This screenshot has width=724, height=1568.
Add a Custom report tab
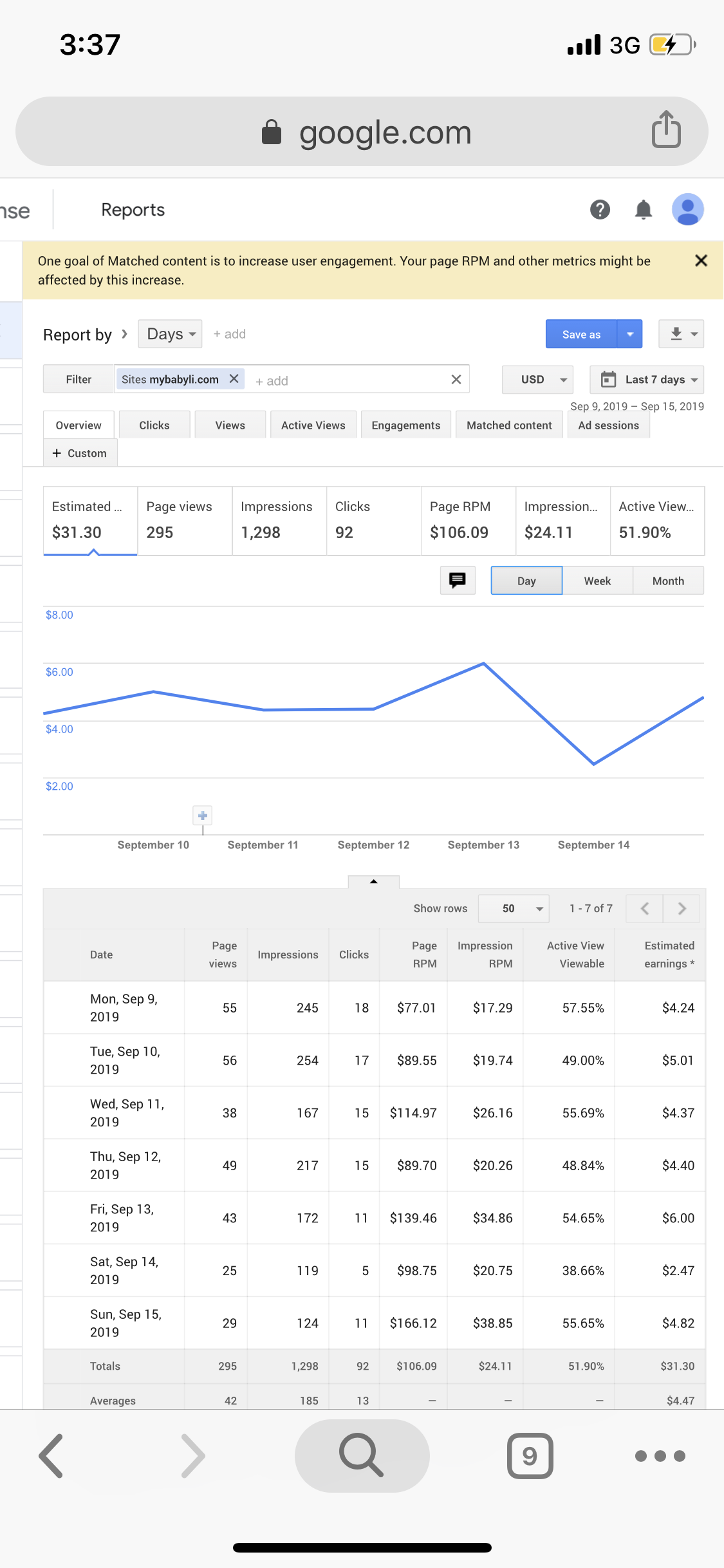[x=80, y=453]
